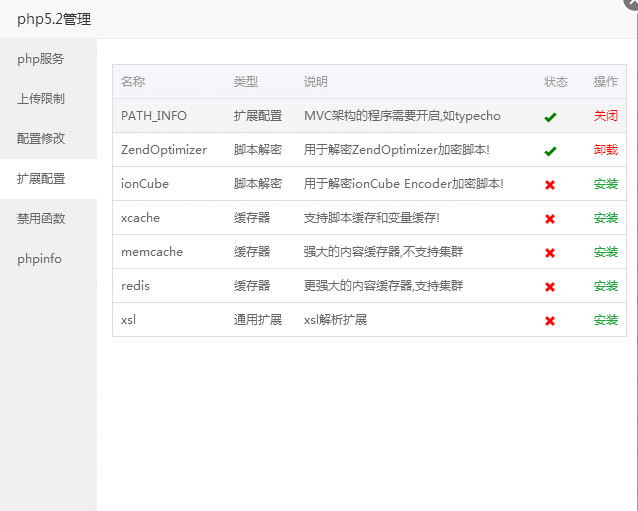This screenshot has width=638, height=511.
Task: Click 安装 link for redis
Action: pyautogui.click(x=605, y=286)
